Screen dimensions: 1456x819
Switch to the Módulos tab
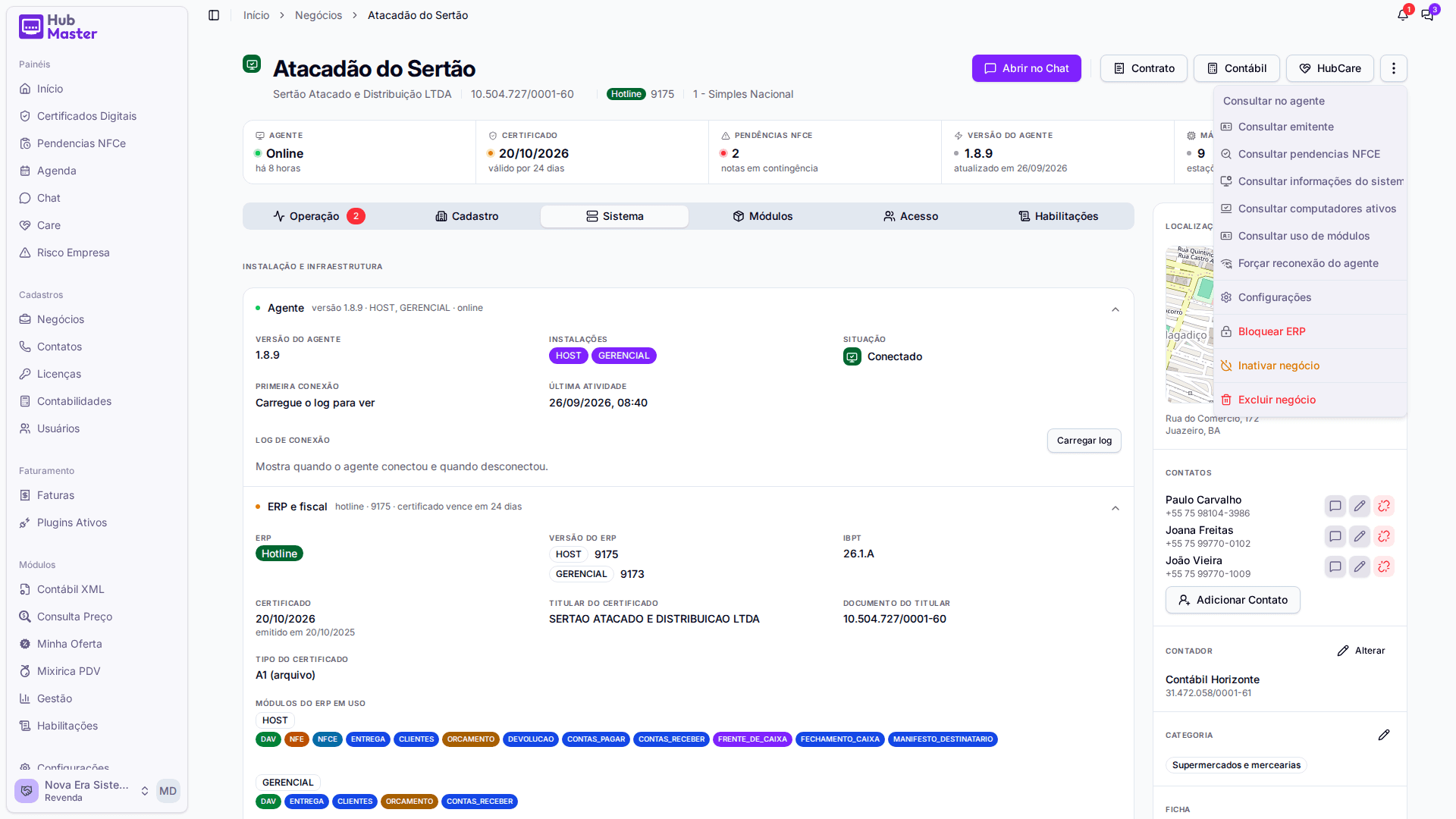763,216
